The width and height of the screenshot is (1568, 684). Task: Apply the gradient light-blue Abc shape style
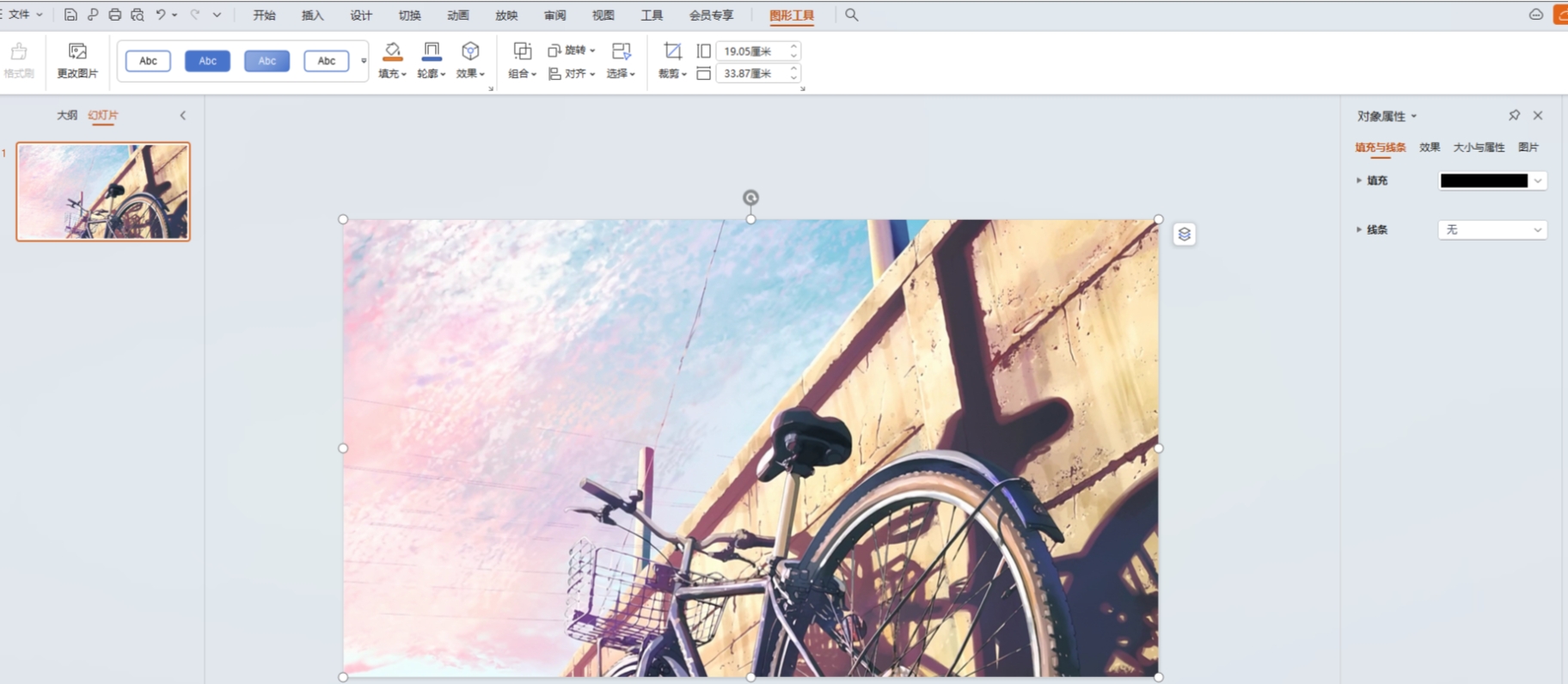266,60
